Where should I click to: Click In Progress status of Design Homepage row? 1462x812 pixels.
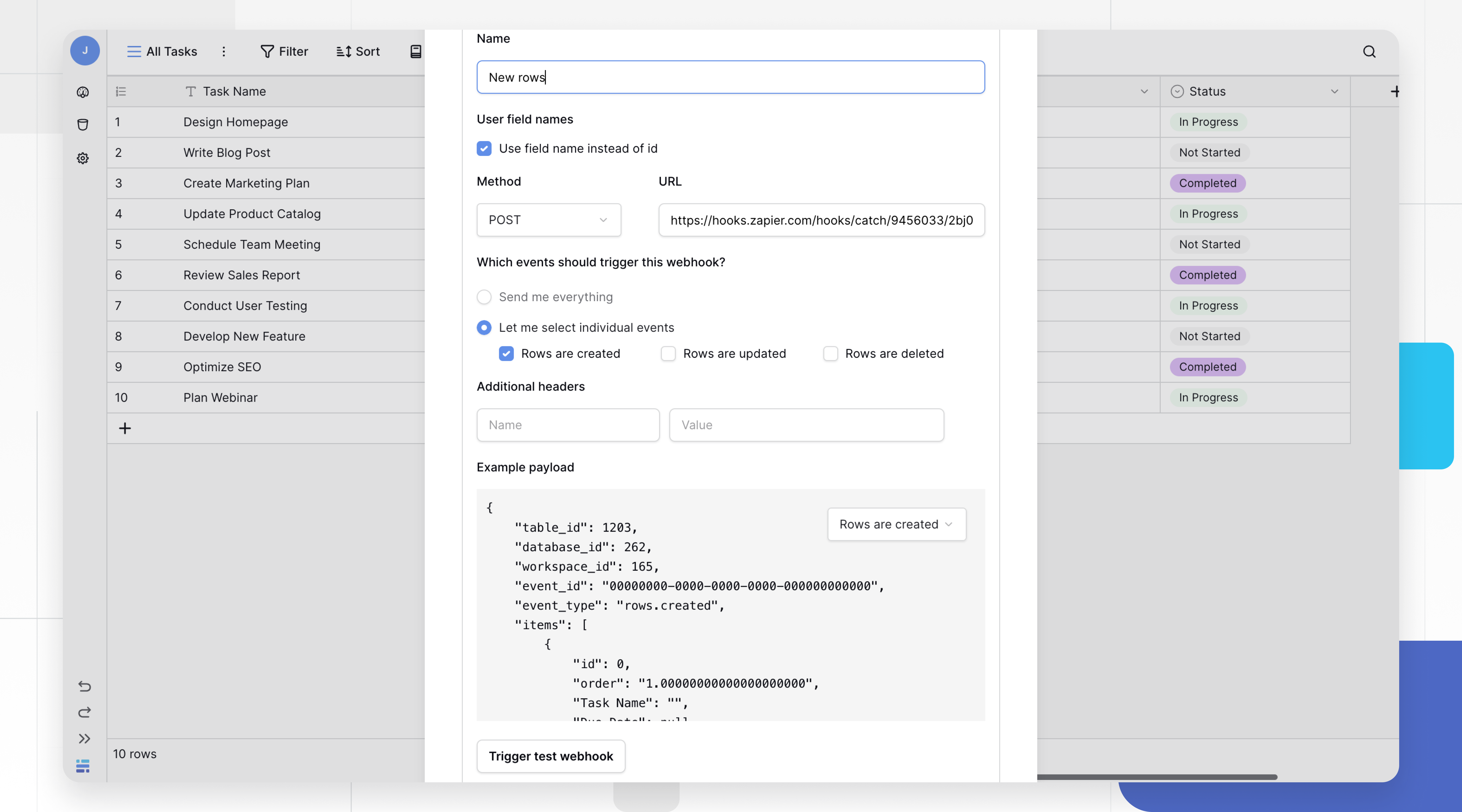click(1208, 122)
